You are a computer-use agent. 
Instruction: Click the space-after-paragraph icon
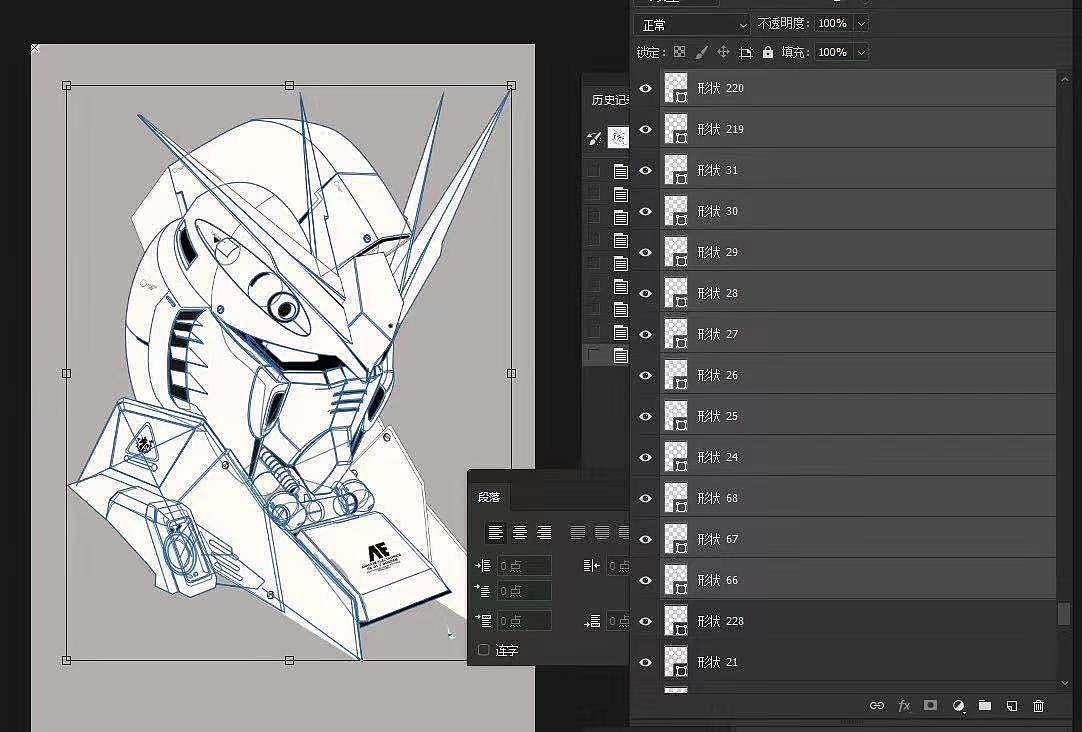(591, 621)
